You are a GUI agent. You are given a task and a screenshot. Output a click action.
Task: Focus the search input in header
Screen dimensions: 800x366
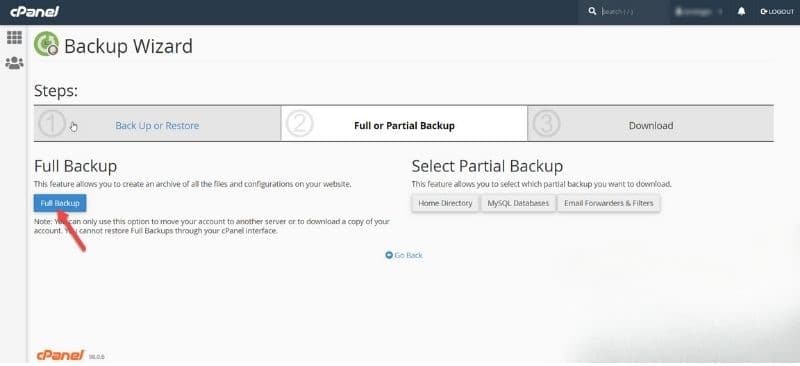point(633,11)
